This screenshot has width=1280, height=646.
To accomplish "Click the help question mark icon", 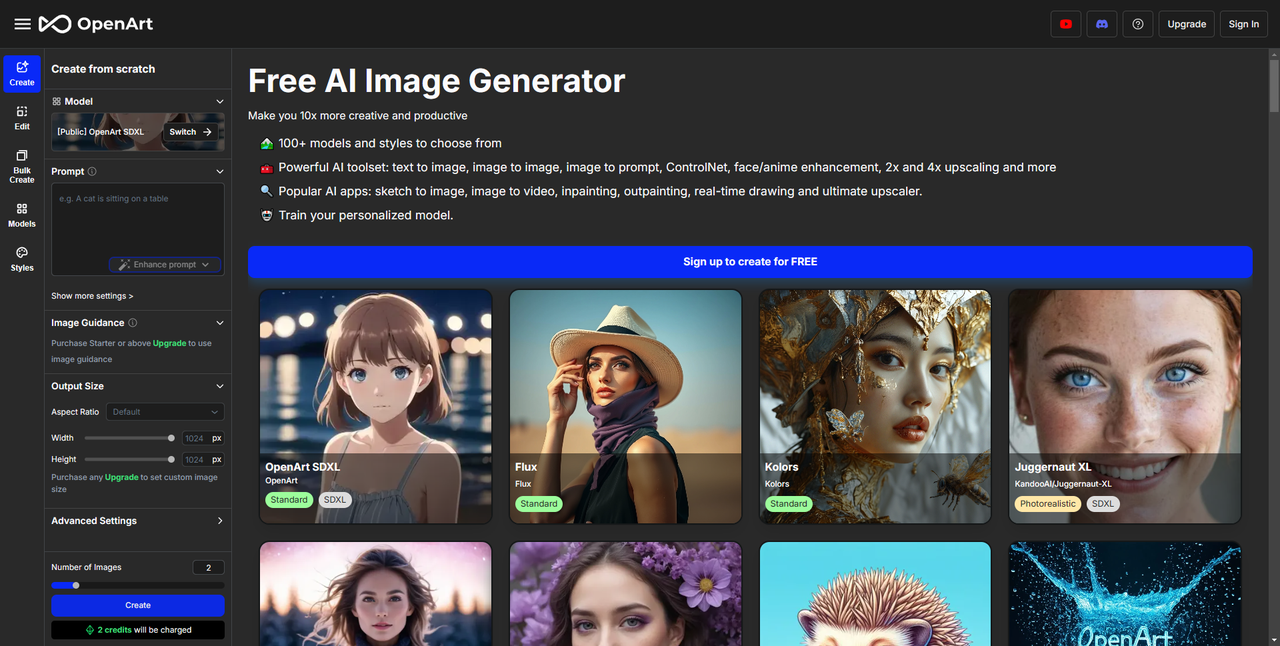I will point(1138,24).
